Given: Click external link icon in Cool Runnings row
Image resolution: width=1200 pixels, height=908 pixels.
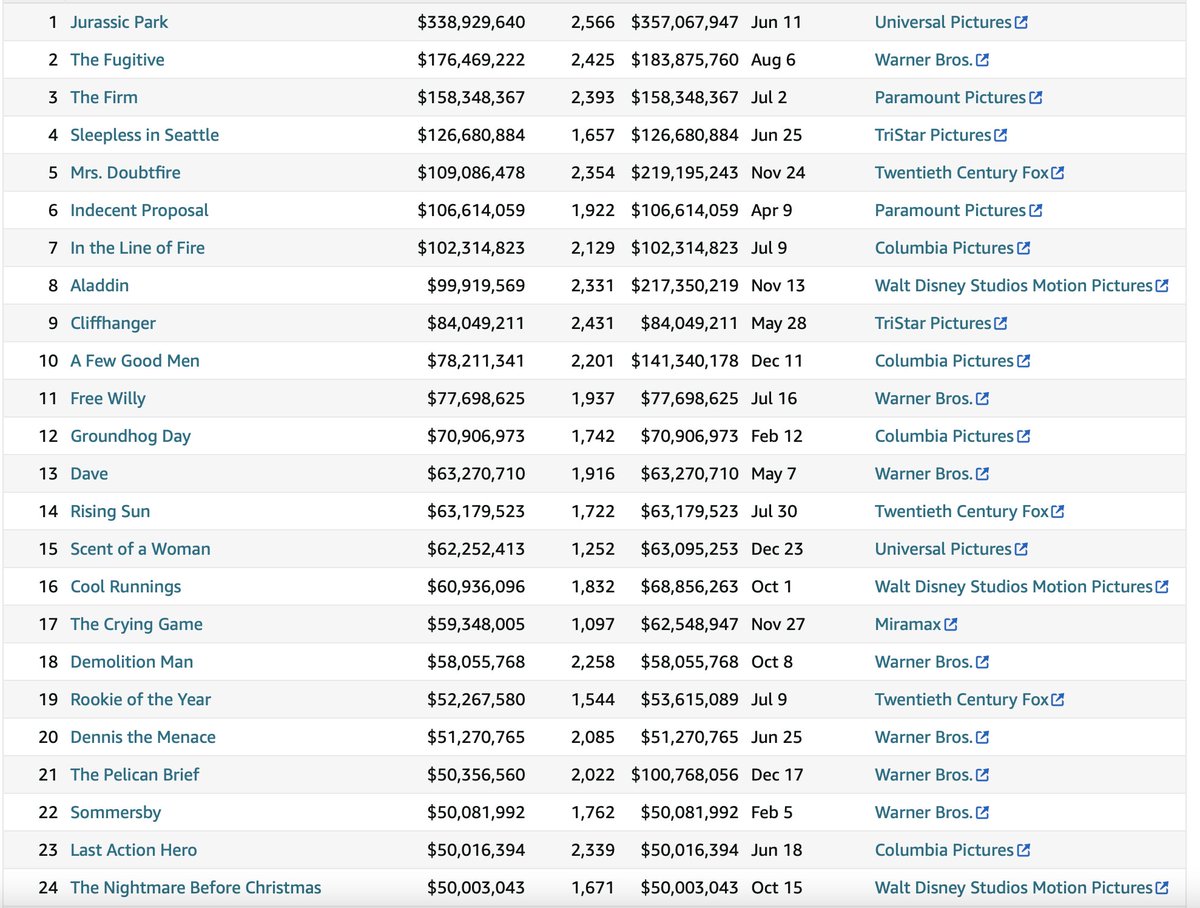Looking at the screenshot, I should click(x=1162, y=587).
